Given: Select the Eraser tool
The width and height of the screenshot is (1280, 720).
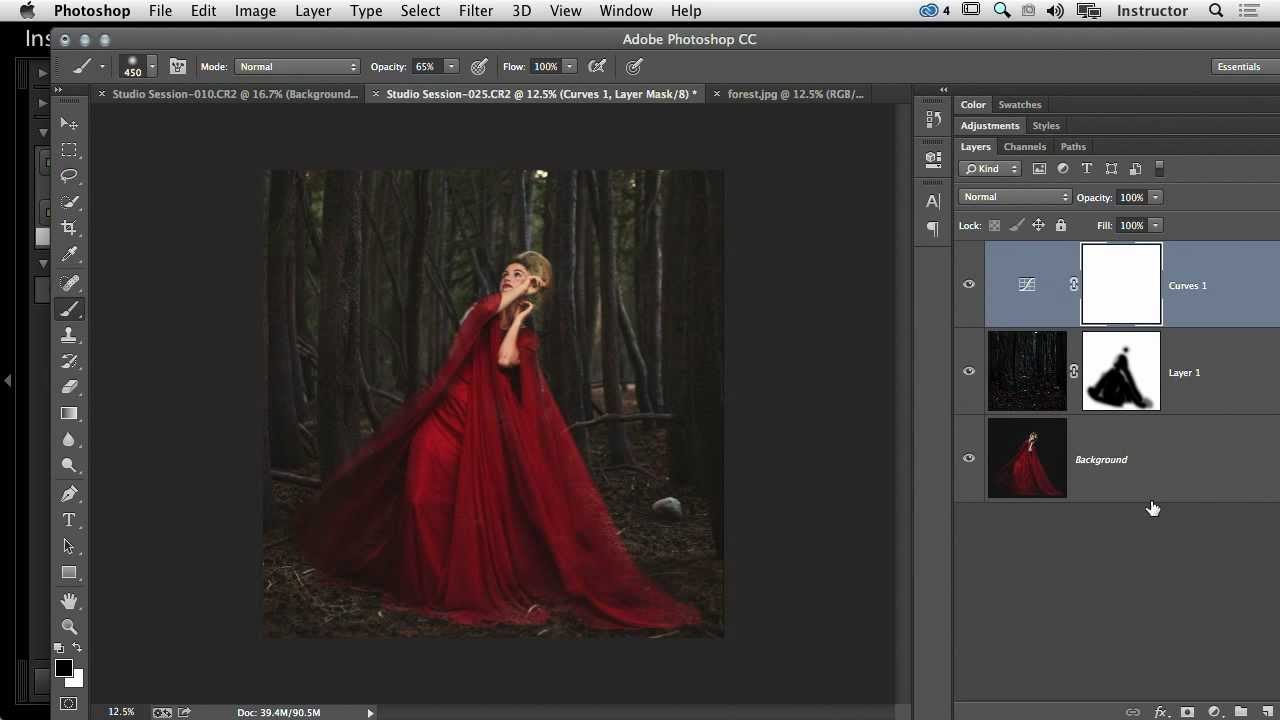Looking at the screenshot, I should [x=69, y=387].
